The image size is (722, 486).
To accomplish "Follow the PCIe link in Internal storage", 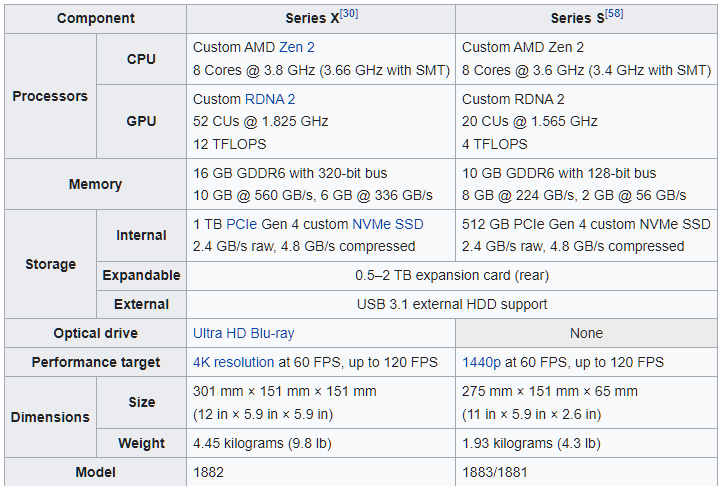I will [242, 224].
